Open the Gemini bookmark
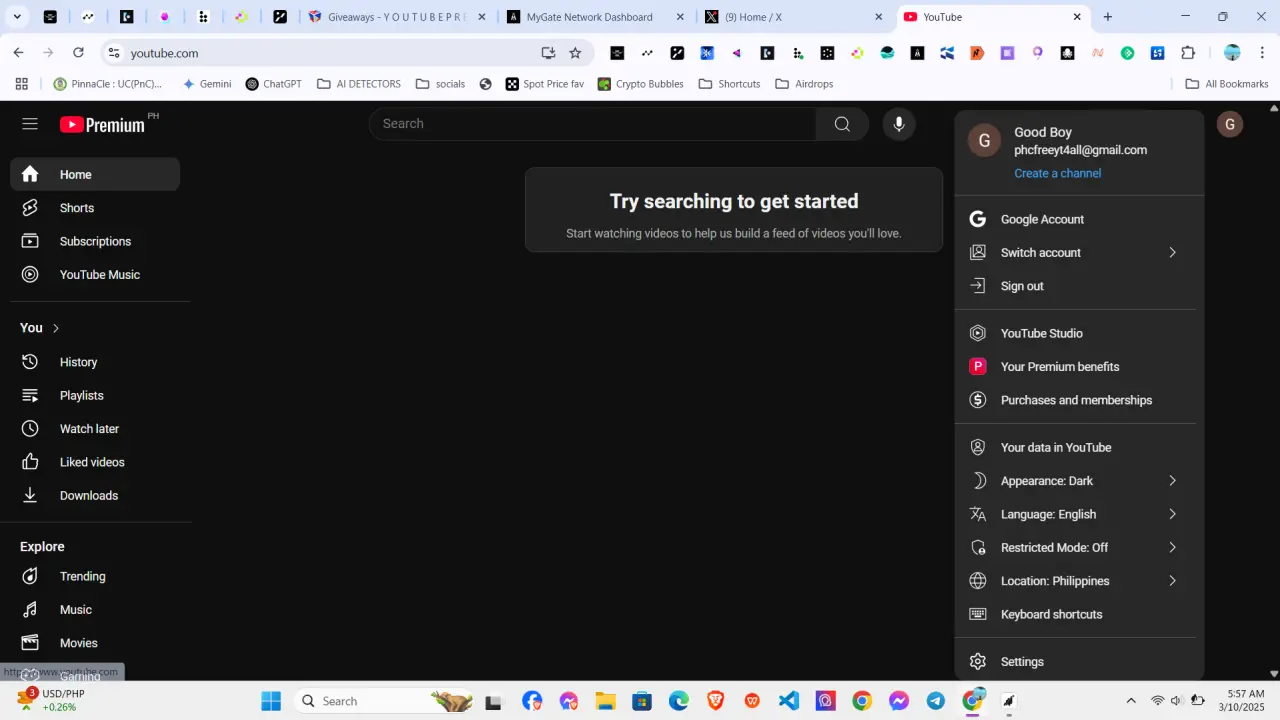Image resolution: width=1280 pixels, height=720 pixels. (206, 84)
